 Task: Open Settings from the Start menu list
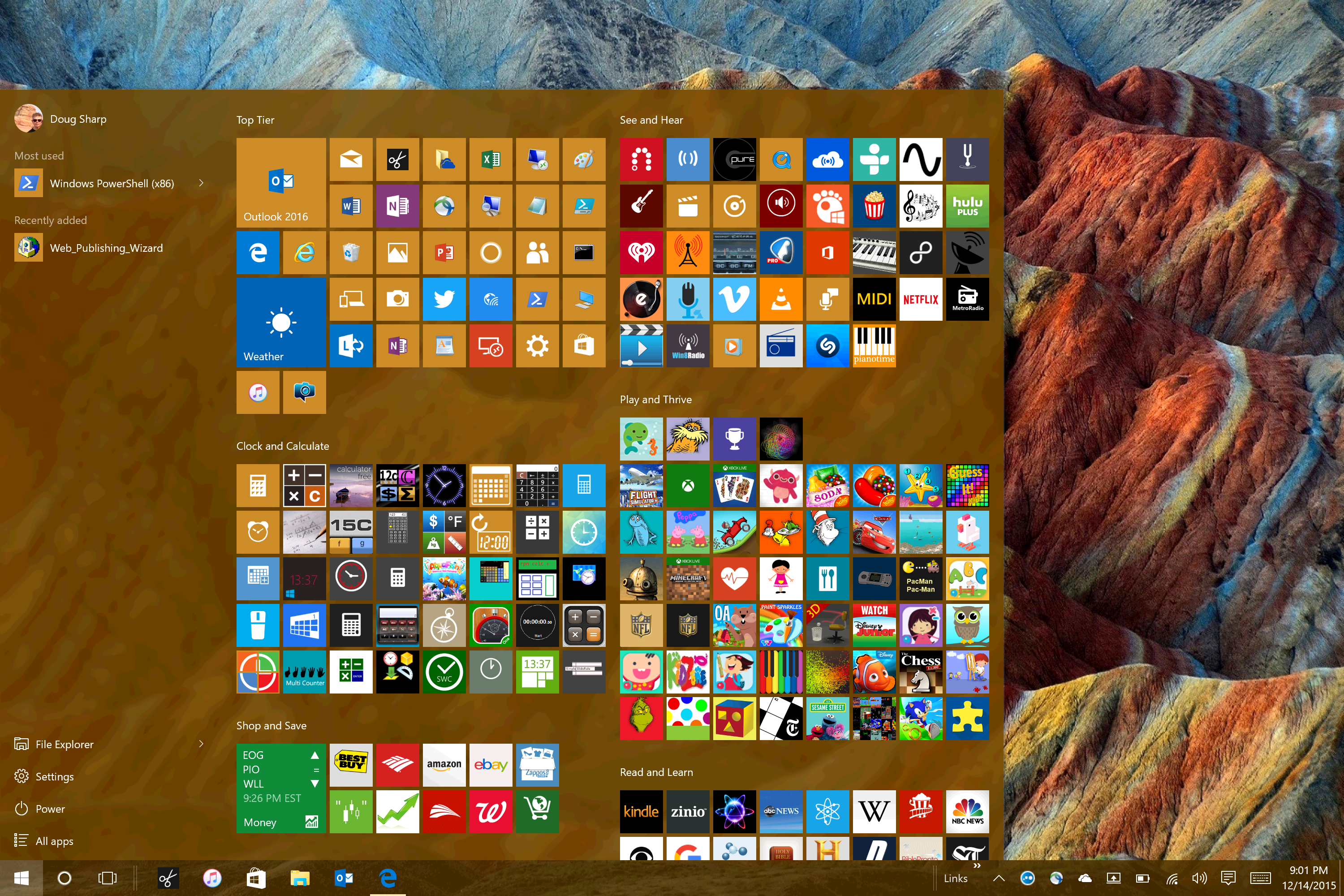tap(44, 776)
